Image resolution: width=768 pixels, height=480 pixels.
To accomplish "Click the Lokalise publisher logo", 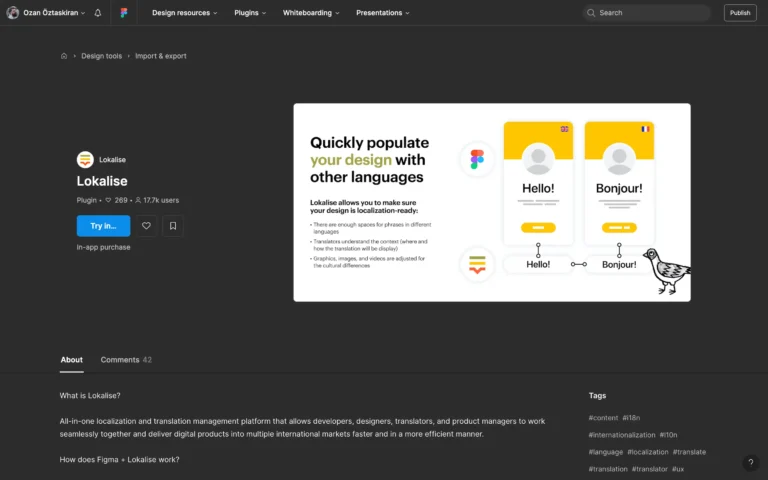I will pos(85,160).
